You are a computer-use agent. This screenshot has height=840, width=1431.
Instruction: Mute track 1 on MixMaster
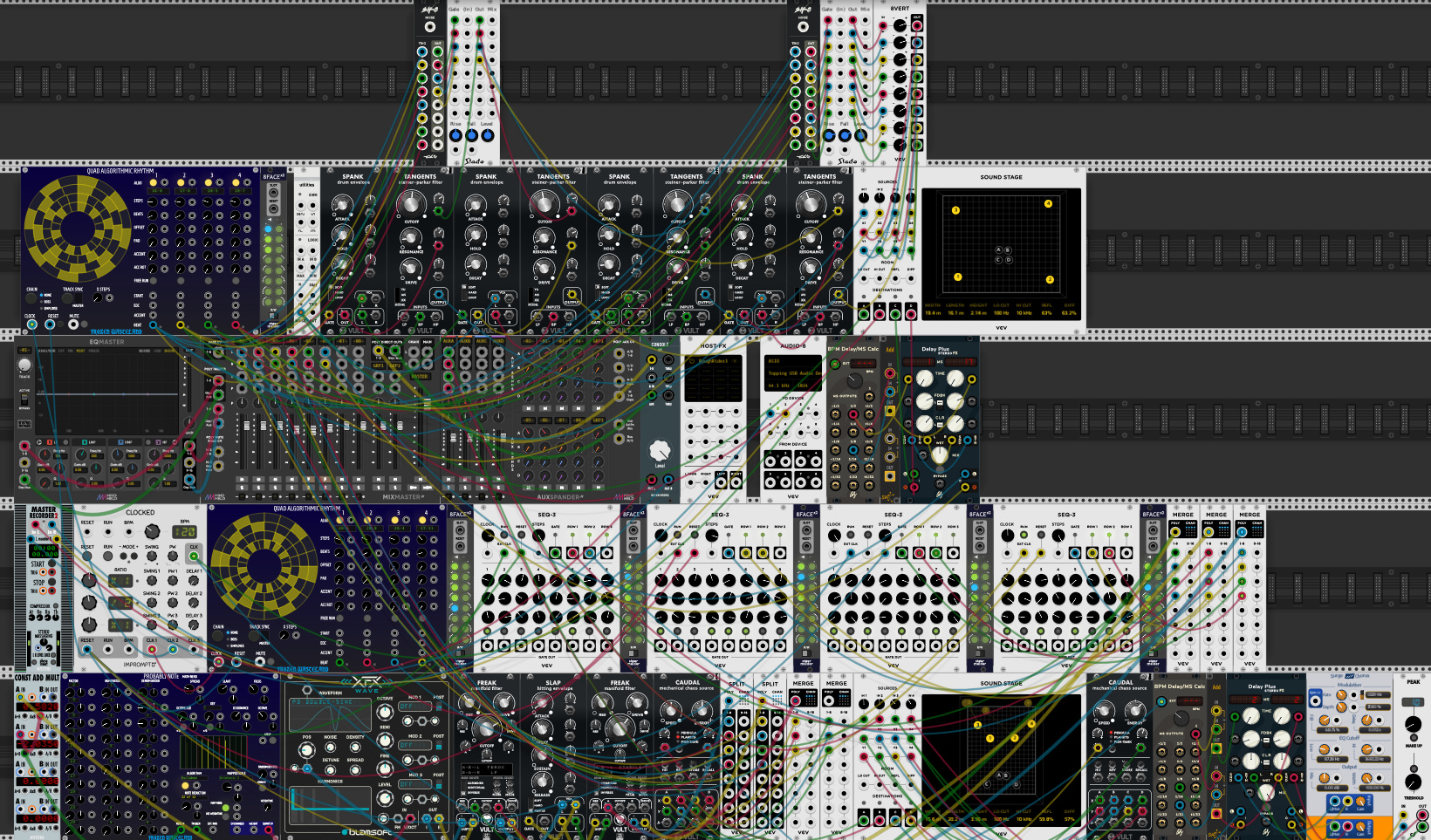242,479
